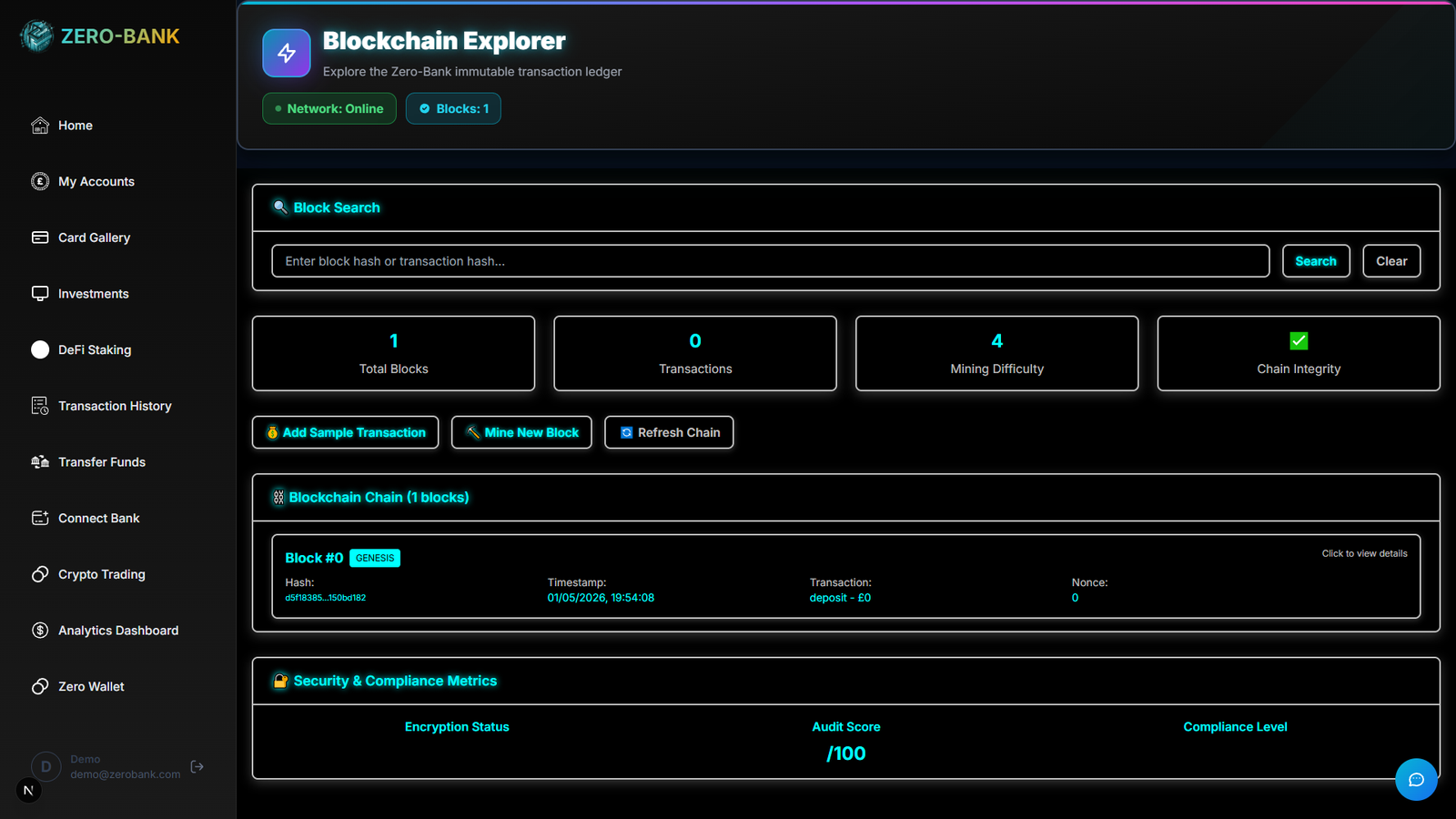Viewport: 1456px width, 819px height.
Task: Click the GENESIS tag
Action: coord(375,558)
